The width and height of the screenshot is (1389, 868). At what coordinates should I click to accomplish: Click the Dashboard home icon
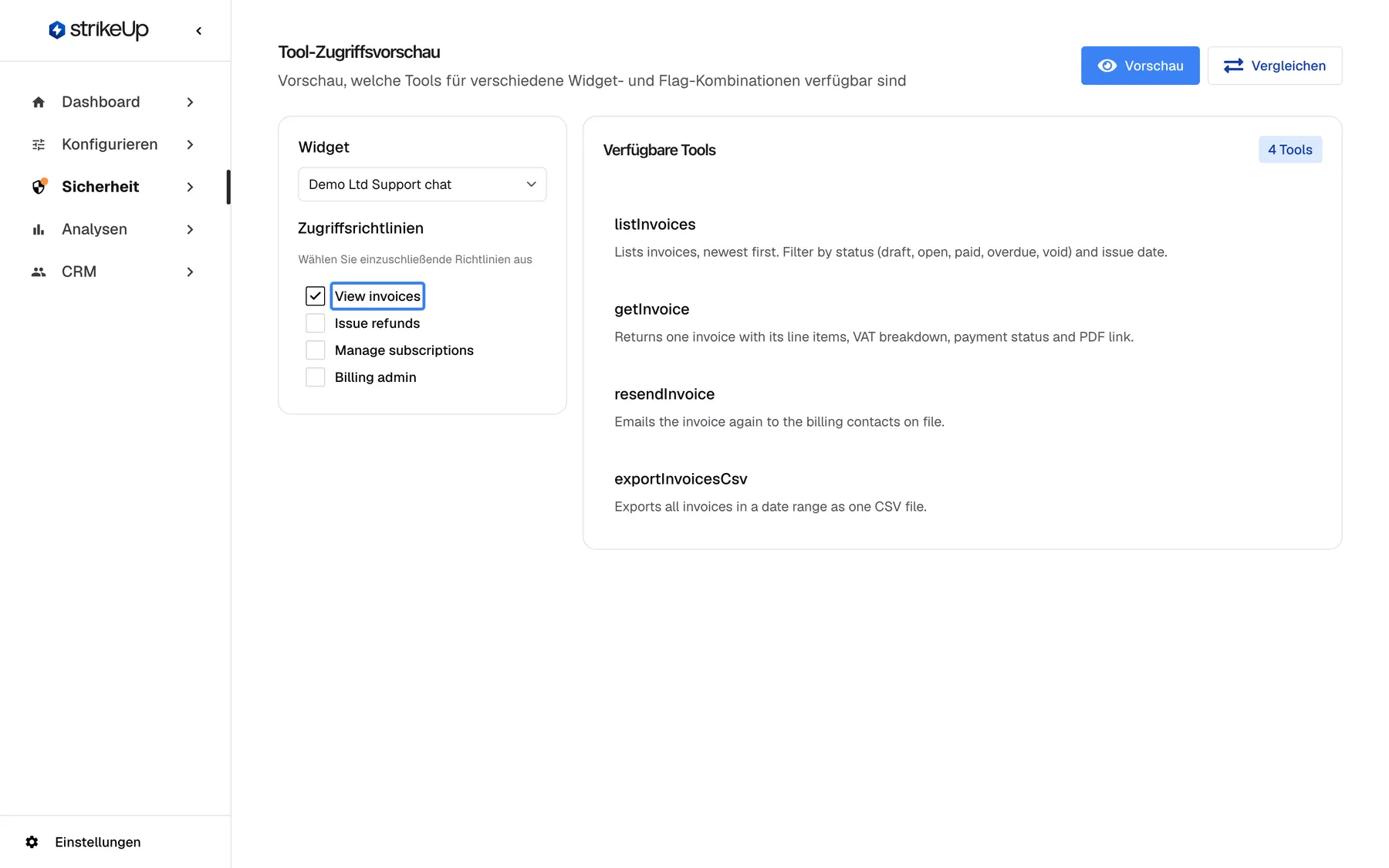click(39, 102)
